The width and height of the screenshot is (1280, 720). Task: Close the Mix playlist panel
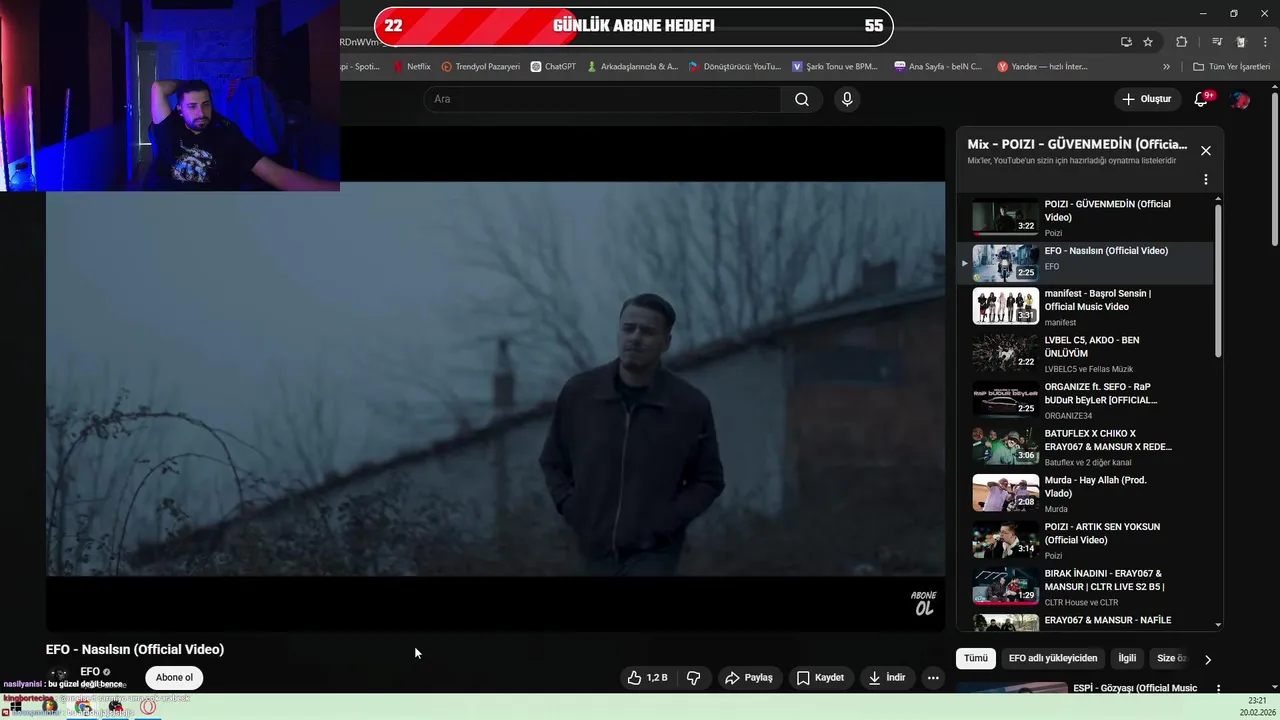(1206, 151)
